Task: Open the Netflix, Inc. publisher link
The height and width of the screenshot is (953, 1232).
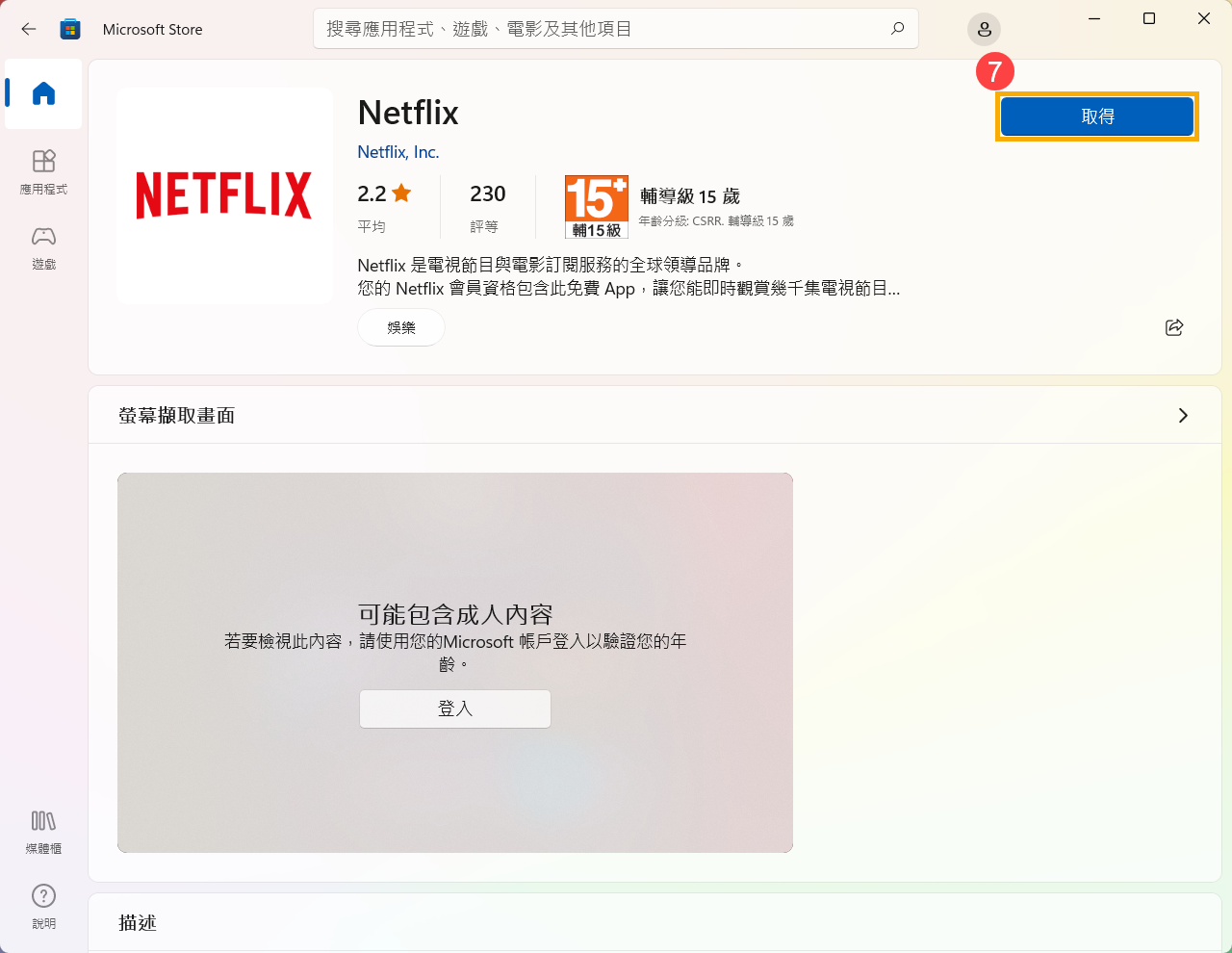Action: click(398, 152)
